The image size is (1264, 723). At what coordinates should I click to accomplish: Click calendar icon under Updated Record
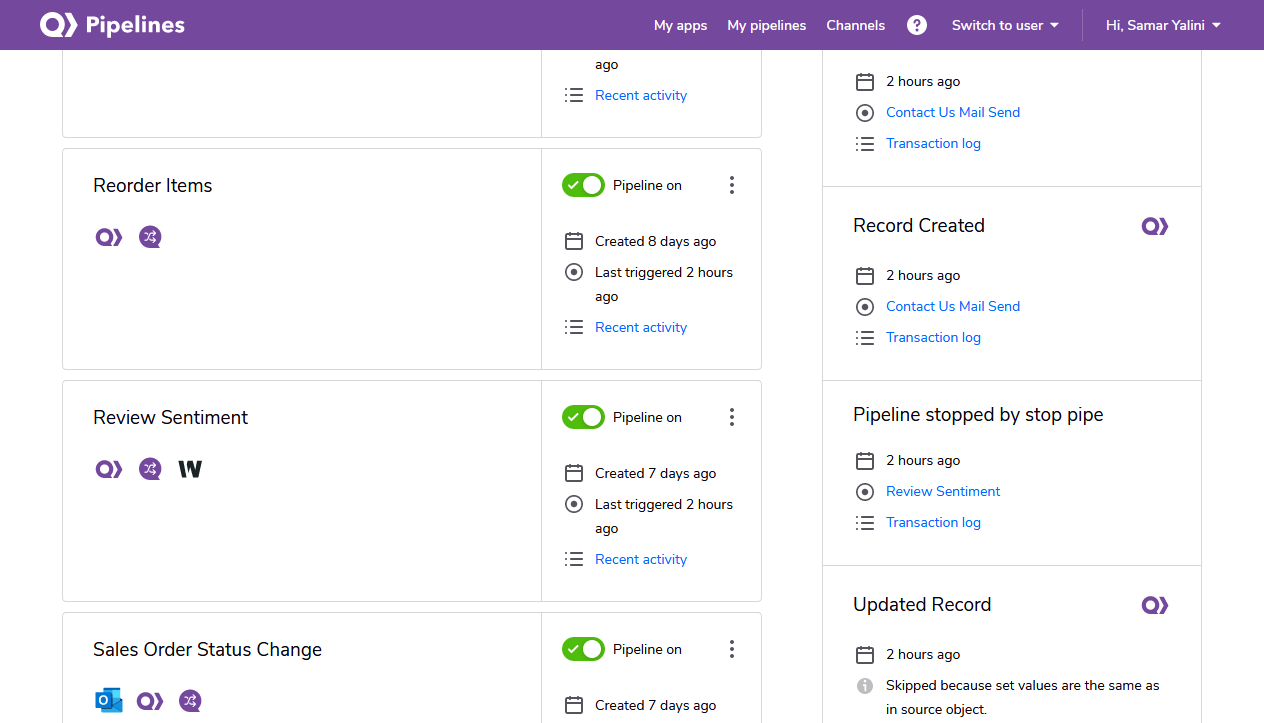click(865, 654)
